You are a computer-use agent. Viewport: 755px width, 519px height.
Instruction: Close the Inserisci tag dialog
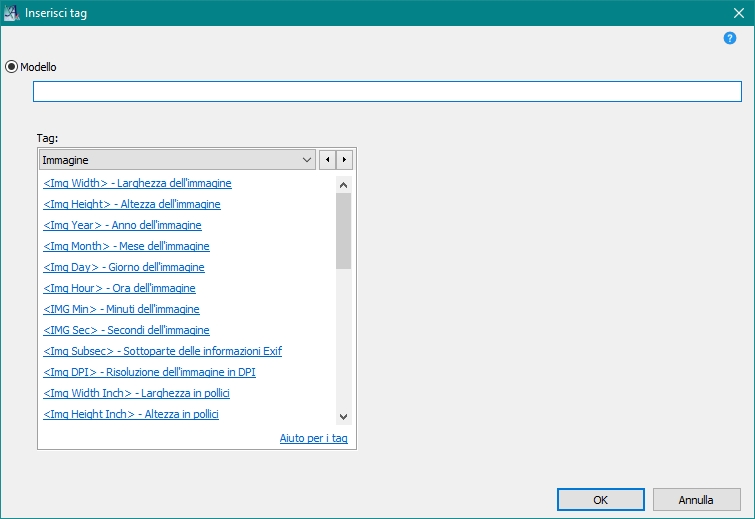(739, 13)
